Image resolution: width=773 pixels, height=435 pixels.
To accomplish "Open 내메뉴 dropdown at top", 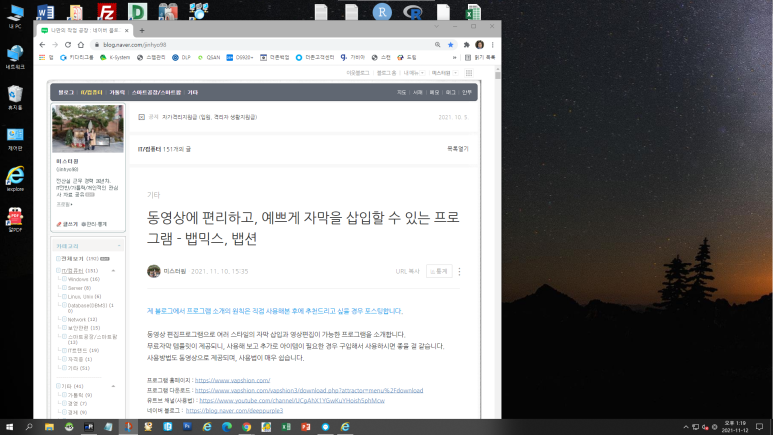I will click(x=414, y=73).
